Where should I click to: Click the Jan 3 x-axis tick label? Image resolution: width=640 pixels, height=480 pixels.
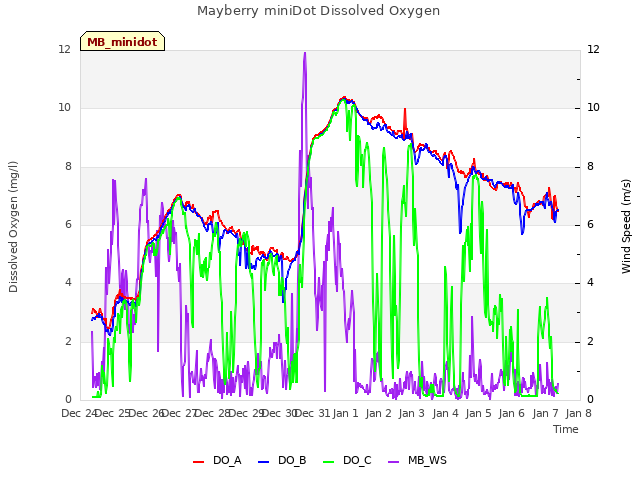[411, 413]
